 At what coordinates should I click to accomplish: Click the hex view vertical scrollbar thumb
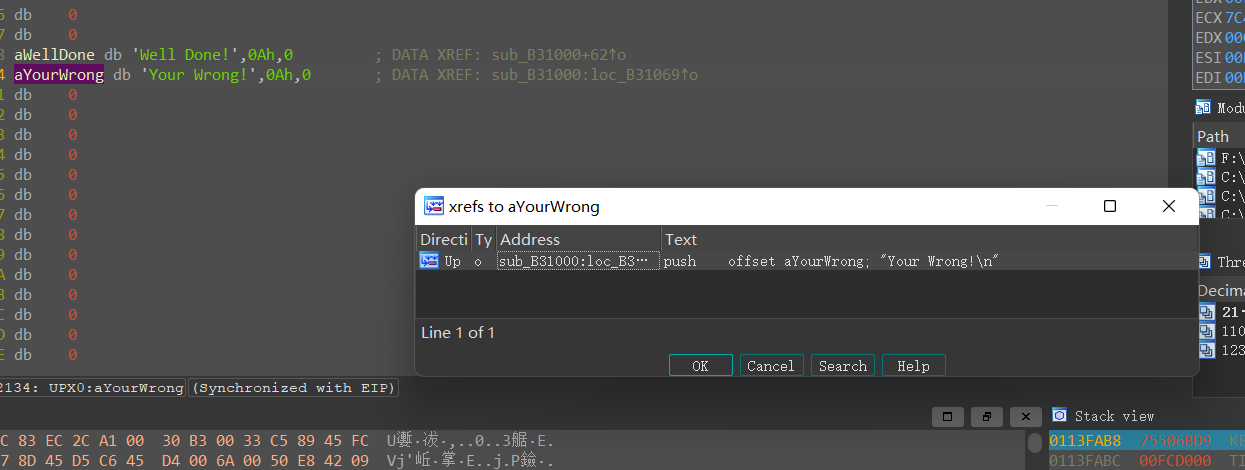point(1034,442)
